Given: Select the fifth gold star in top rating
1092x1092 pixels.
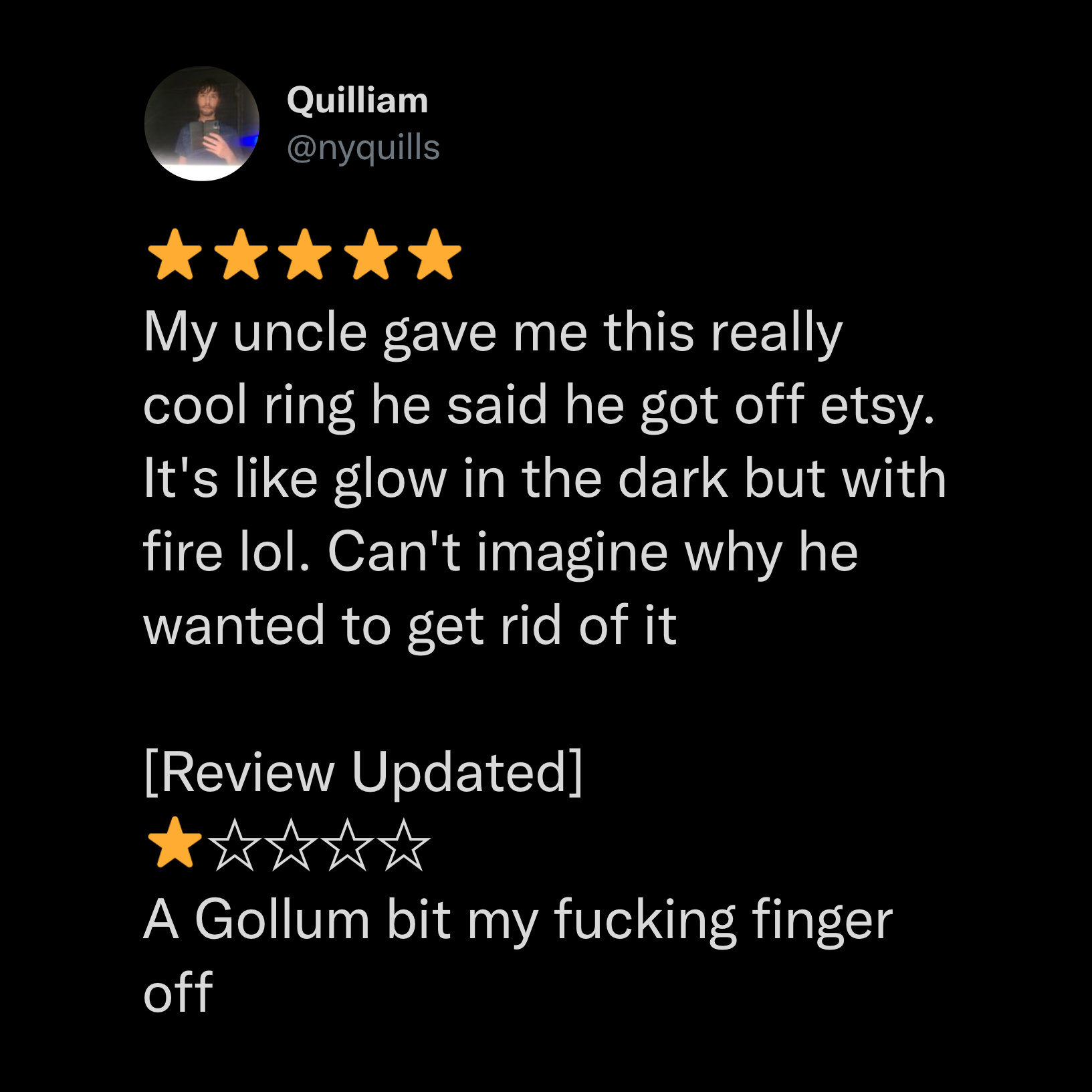Looking at the screenshot, I should tap(435, 254).
